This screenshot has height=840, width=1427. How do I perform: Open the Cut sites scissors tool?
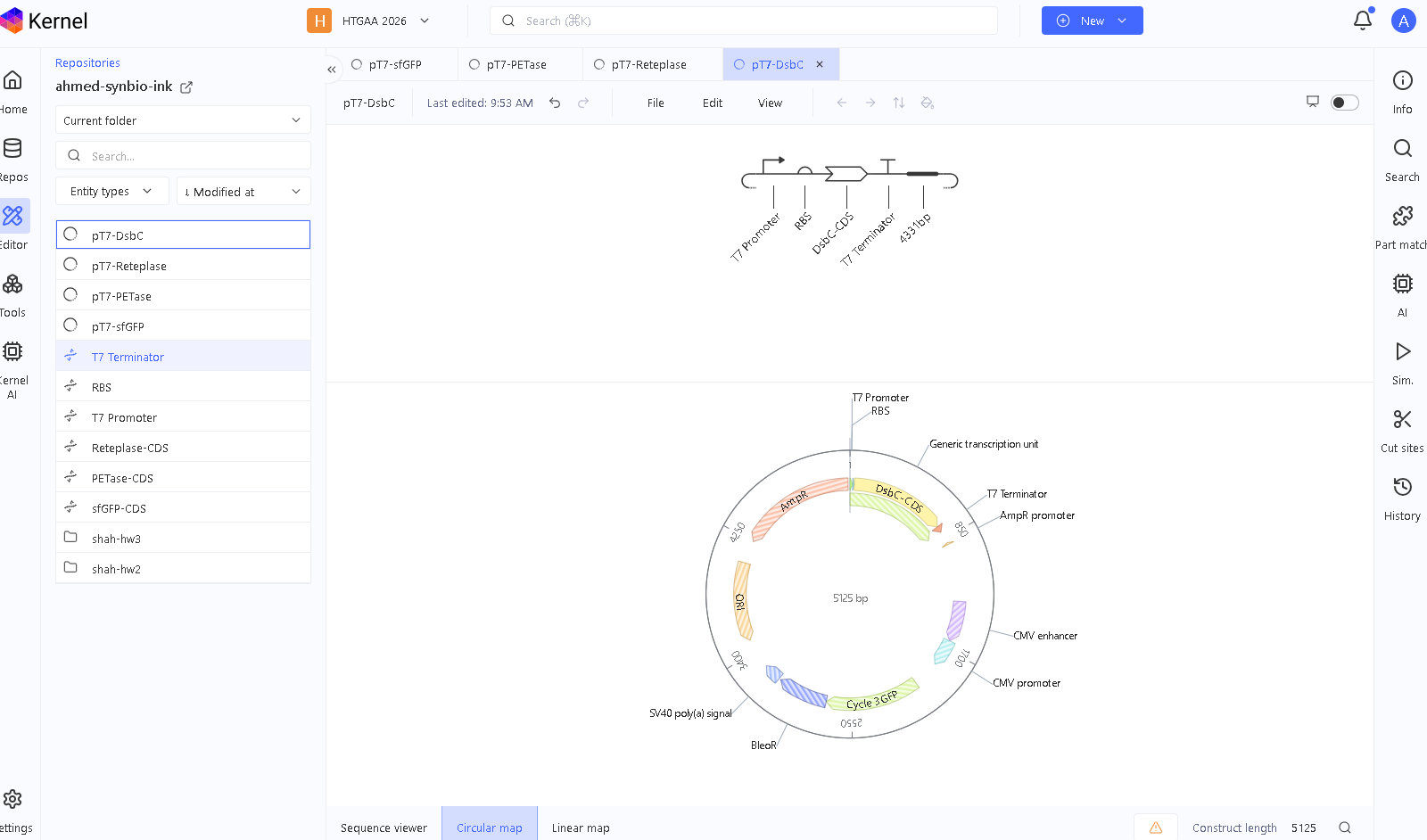pos(1402,431)
